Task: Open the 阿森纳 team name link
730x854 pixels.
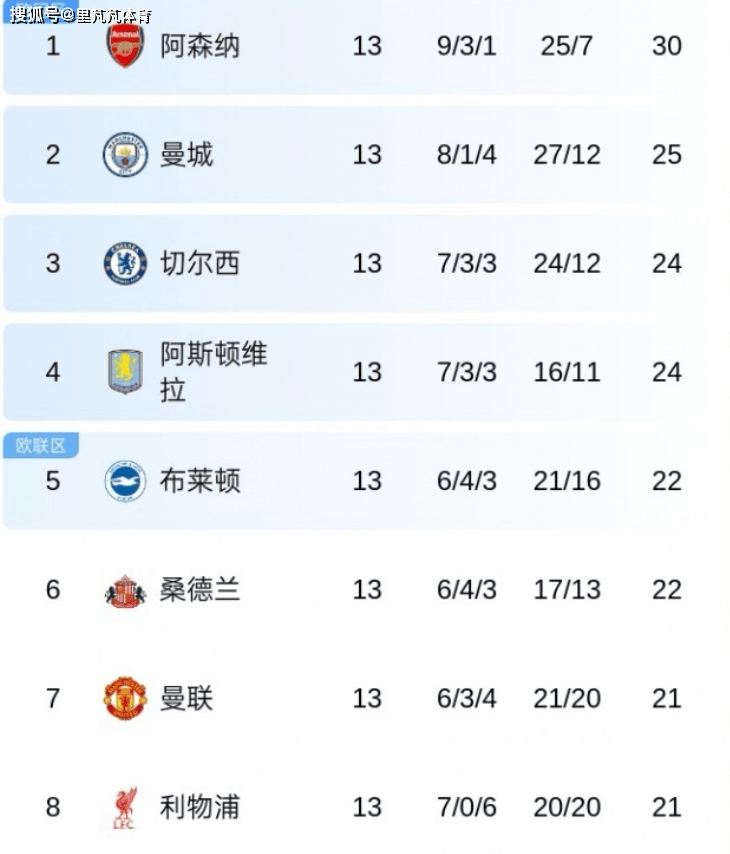Action: pos(200,46)
